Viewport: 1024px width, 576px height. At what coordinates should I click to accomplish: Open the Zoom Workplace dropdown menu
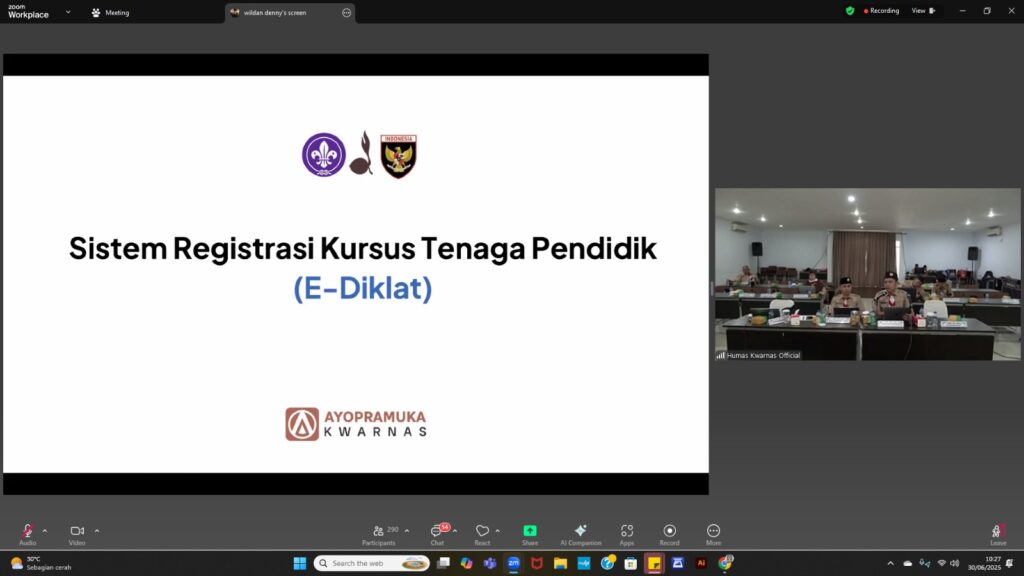68,12
